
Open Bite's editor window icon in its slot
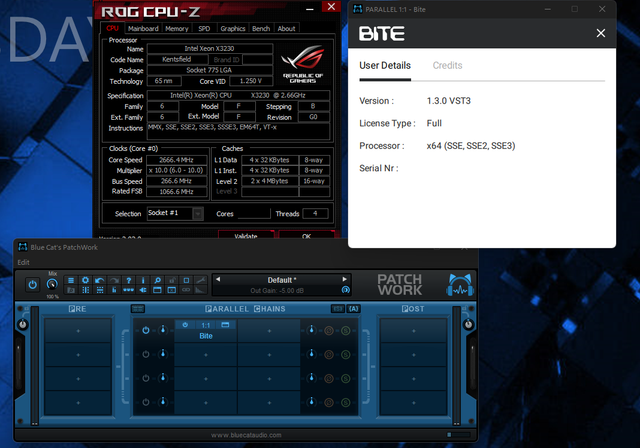coord(225,325)
